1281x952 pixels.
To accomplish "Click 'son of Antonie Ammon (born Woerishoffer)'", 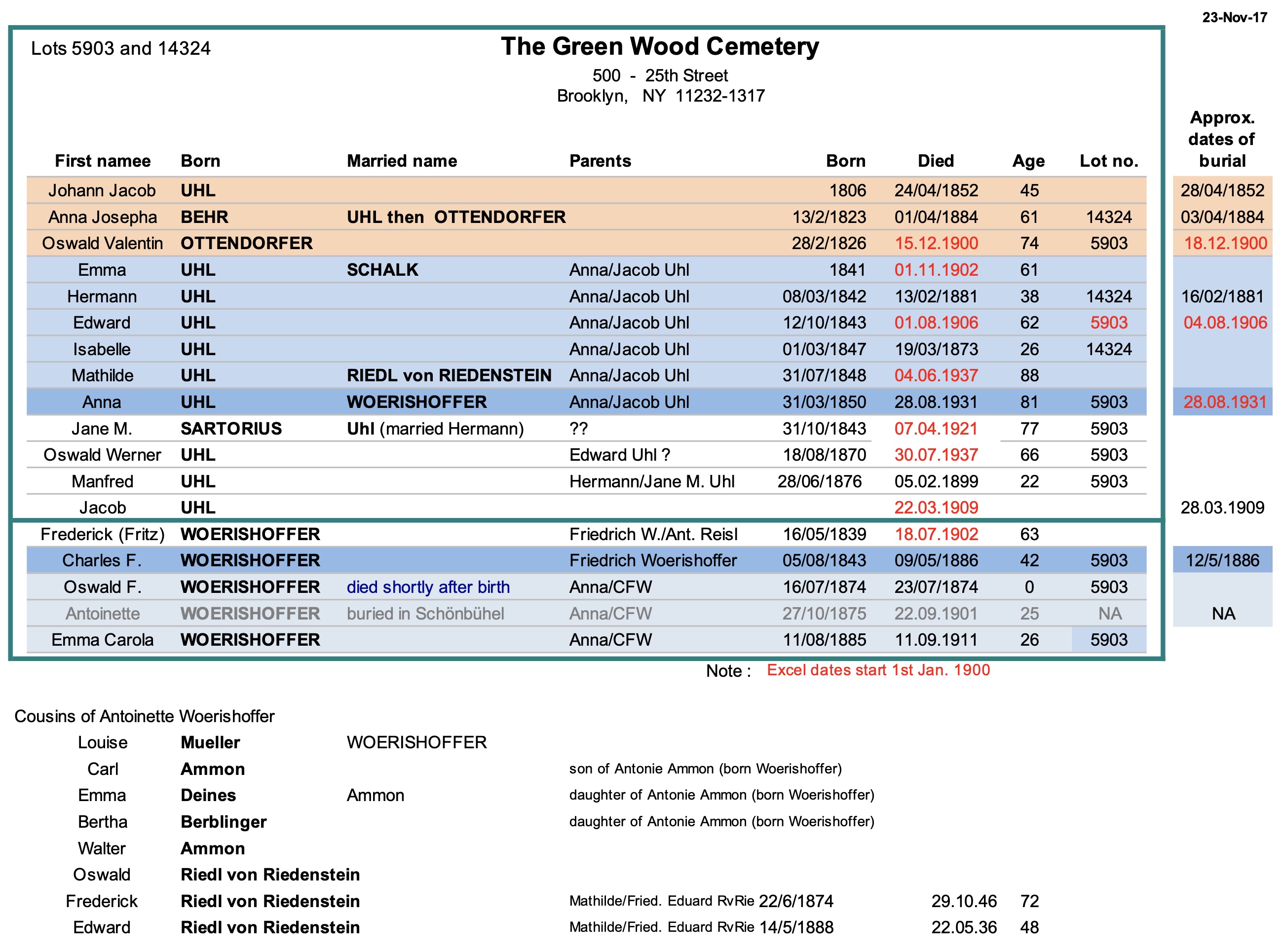I will 705,769.
